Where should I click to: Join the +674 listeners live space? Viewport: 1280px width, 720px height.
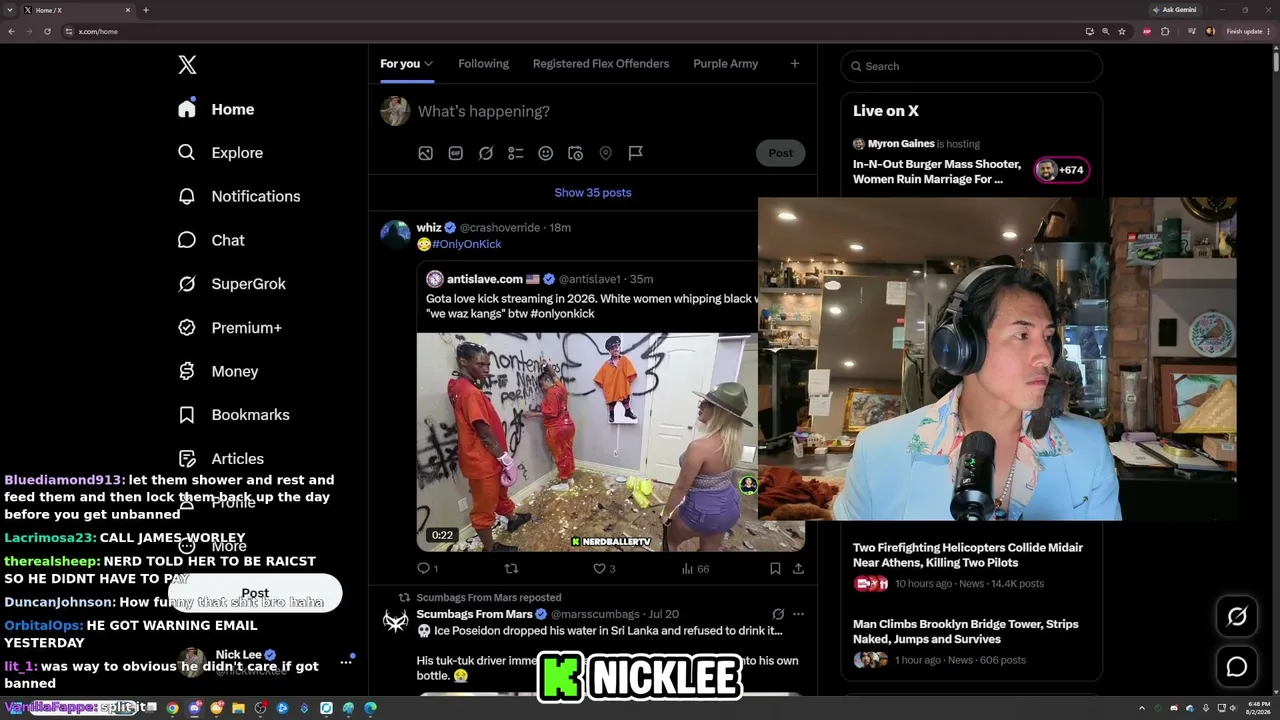click(1060, 170)
